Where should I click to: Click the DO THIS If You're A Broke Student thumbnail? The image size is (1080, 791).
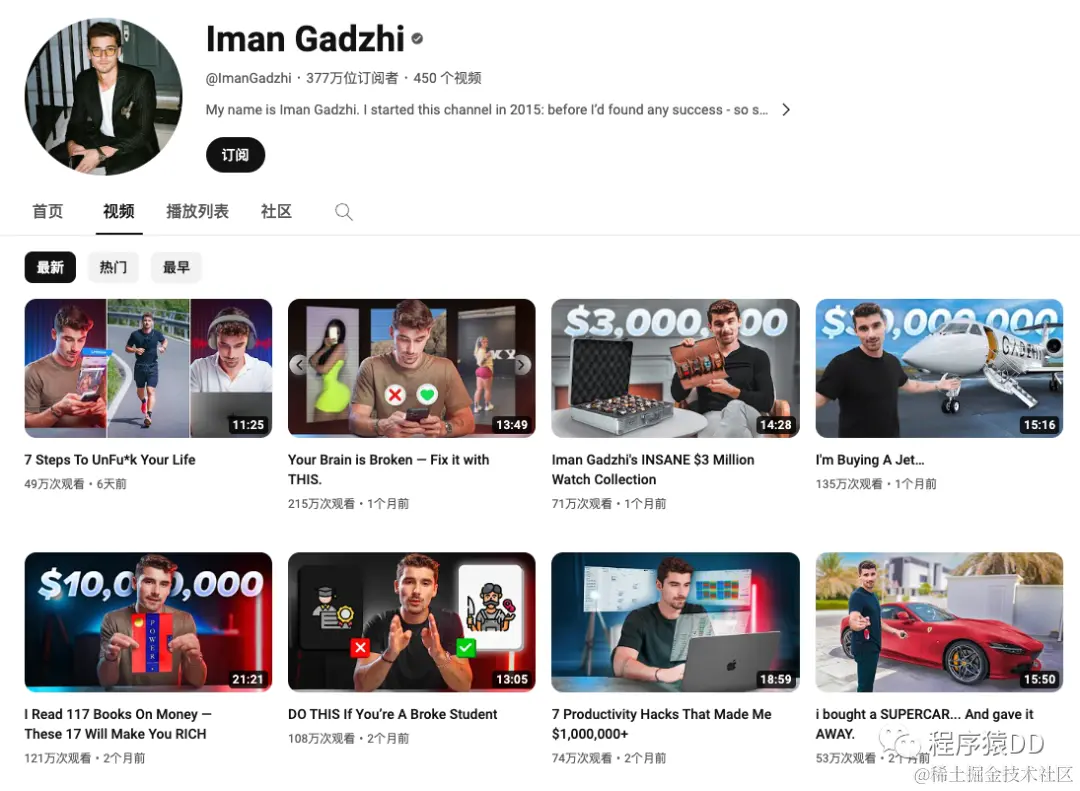click(412, 622)
